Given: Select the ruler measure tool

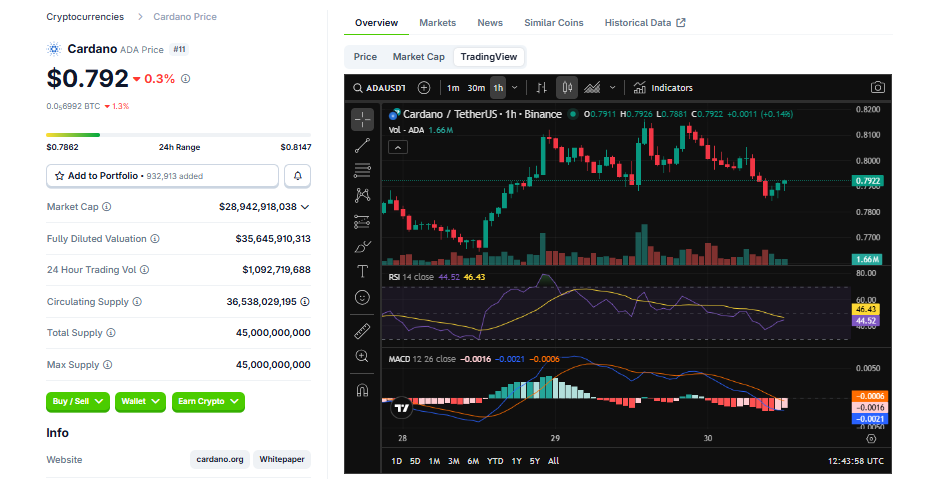Looking at the screenshot, I should point(362,331).
